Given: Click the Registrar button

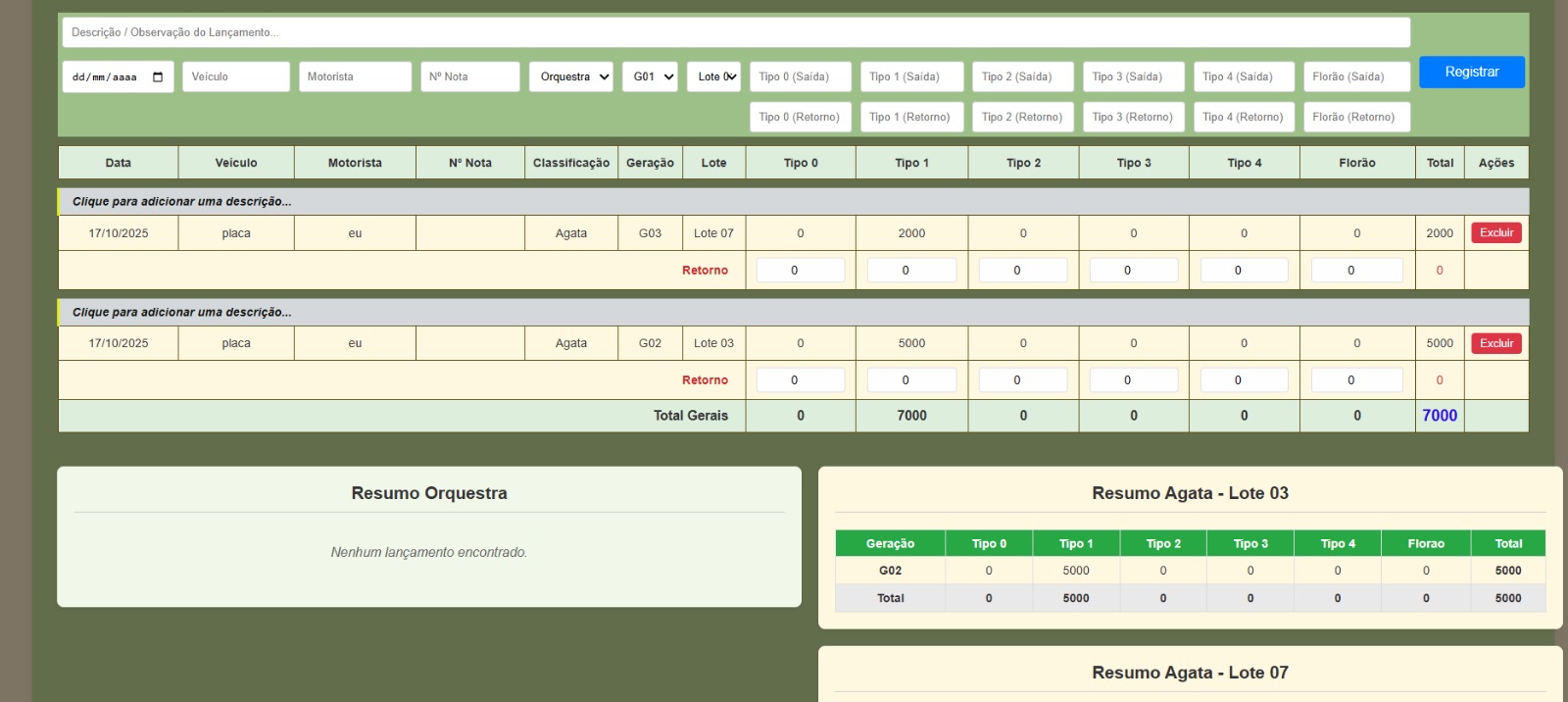Looking at the screenshot, I should click(1472, 72).
